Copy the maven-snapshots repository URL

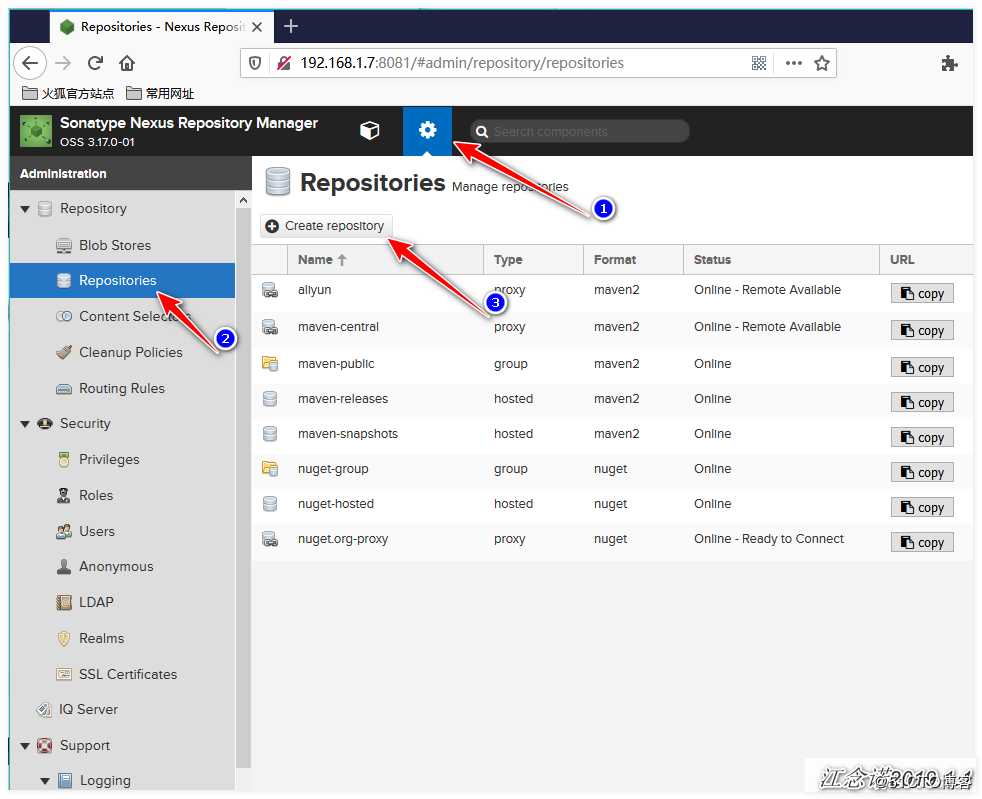tap(922, 437)
